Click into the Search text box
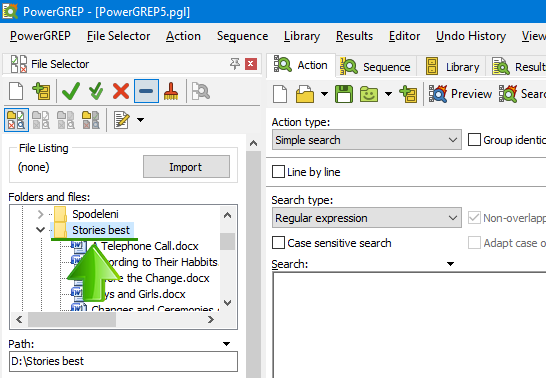546x378 pixels. tap(409, 325)
